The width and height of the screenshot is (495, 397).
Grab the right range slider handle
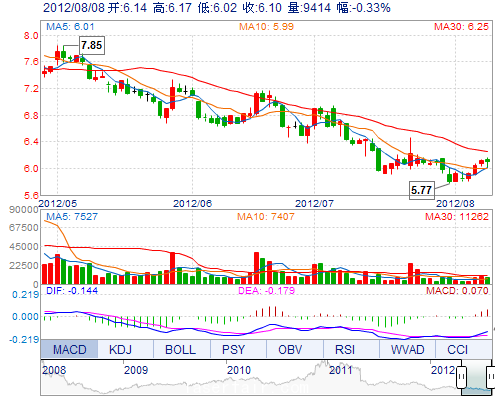(x=491, y=377)
